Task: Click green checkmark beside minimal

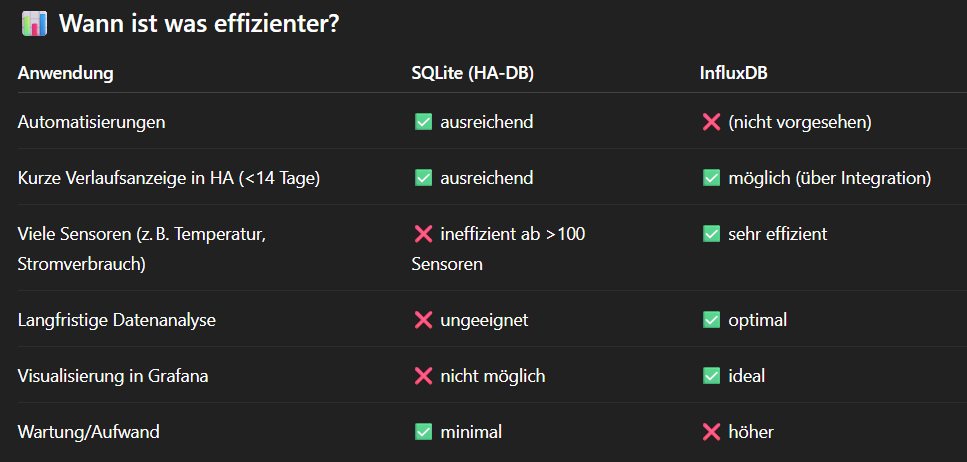Action: pos(423,432)
